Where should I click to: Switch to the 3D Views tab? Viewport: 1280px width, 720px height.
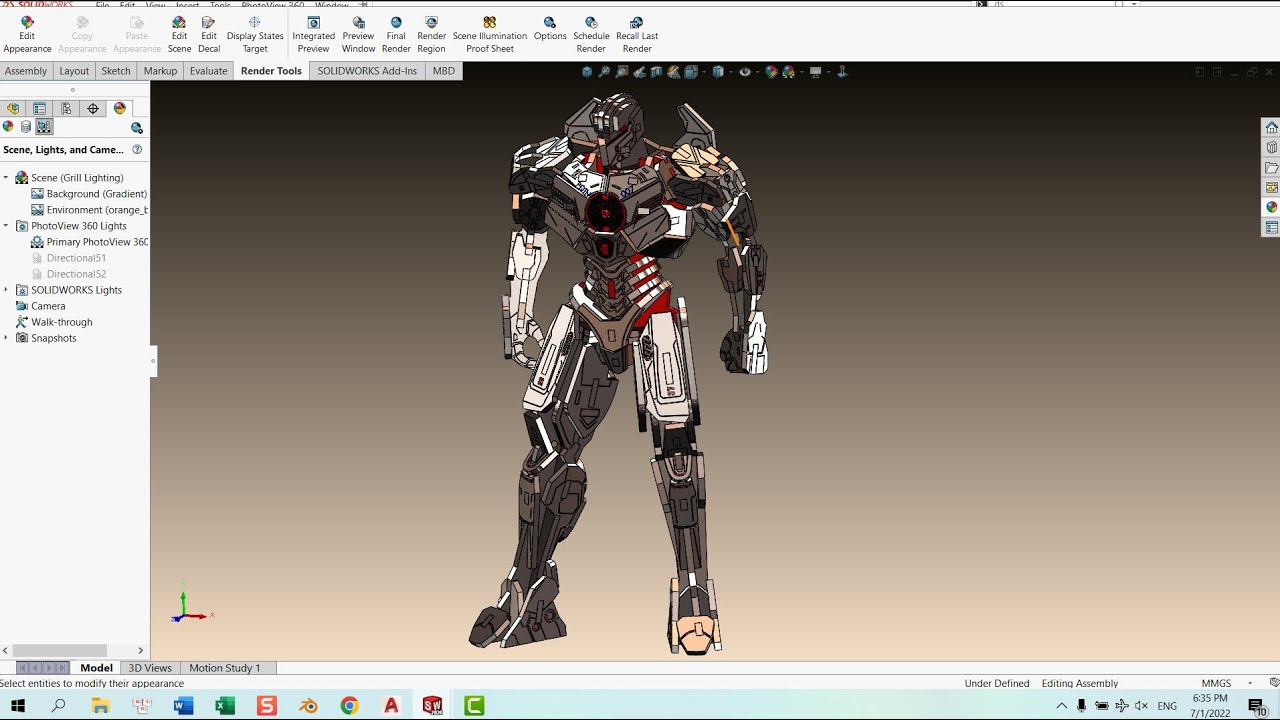click(150, 668)
